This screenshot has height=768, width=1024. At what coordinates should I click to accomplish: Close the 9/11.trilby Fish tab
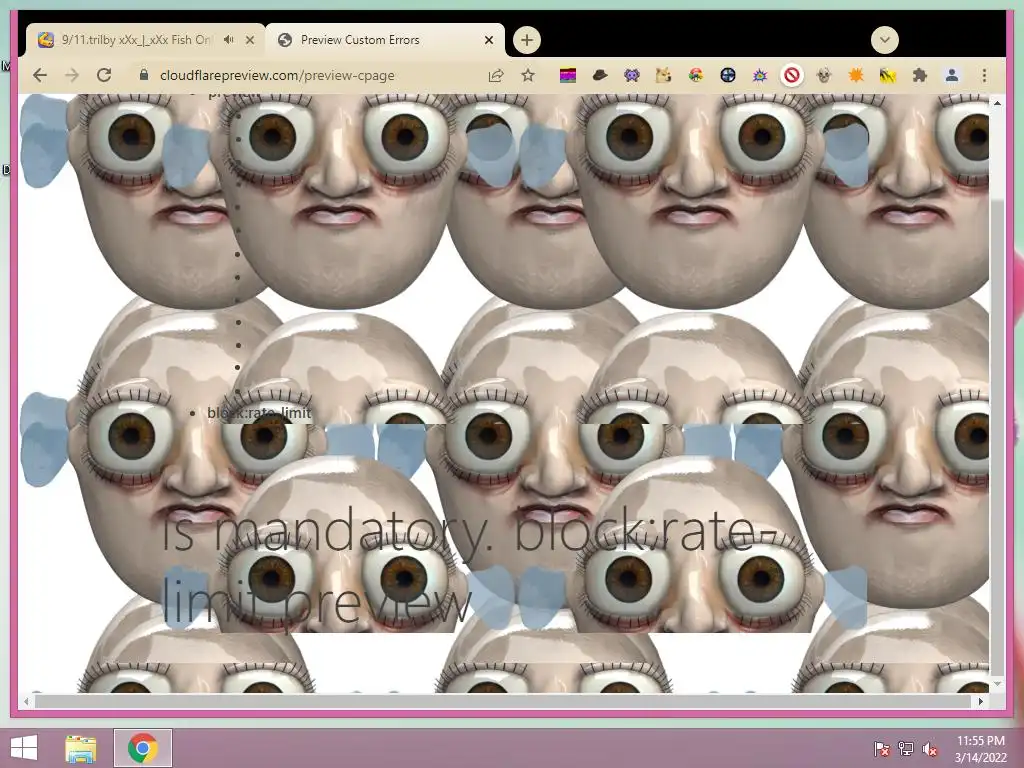(249, 40)
